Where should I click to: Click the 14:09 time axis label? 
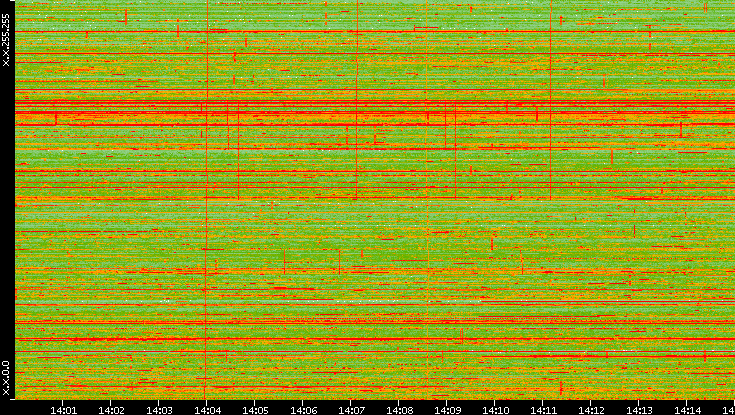point(447,410)
